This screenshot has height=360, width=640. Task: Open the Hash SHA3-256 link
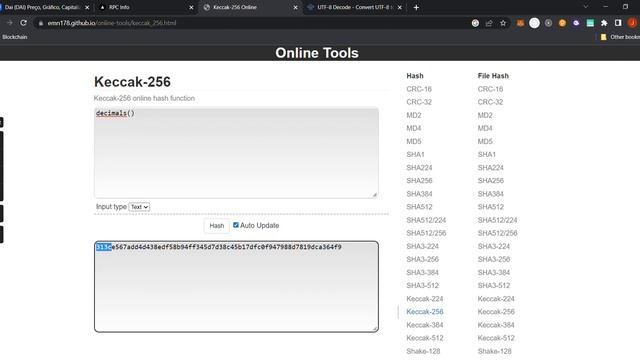[x=422, y=259]
